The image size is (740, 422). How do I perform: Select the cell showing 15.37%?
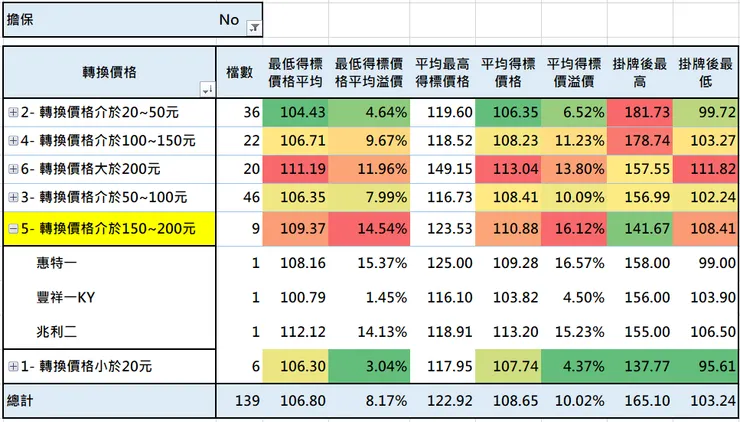(x=369, y=263)
